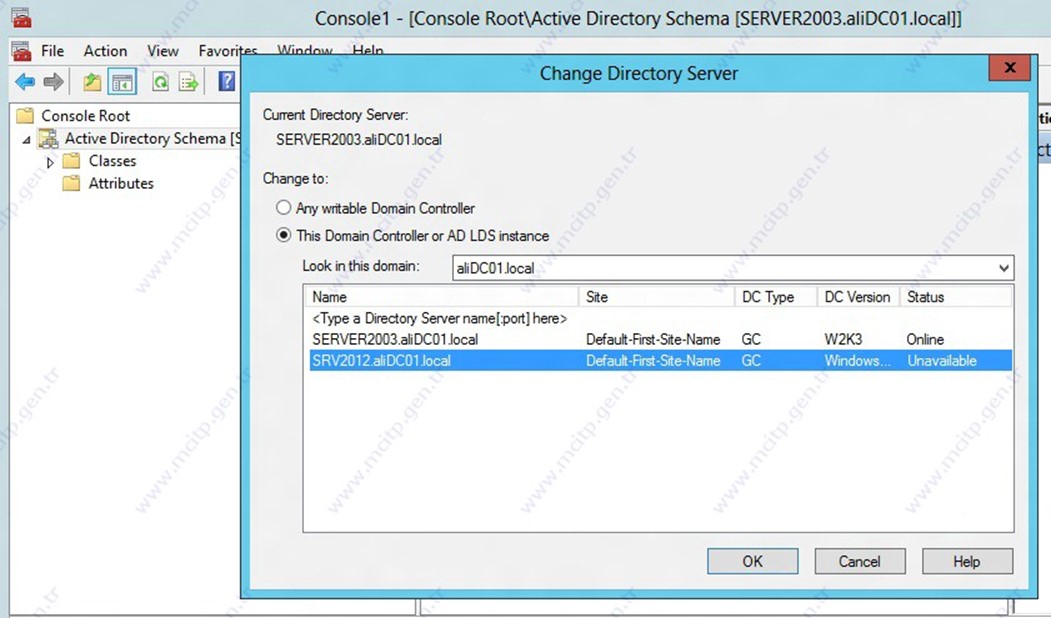The width and height of the screenshot is (1051, 618).
Task: Toggle the Show/Hide Console Tree icon
Action: tap(122, 82)
